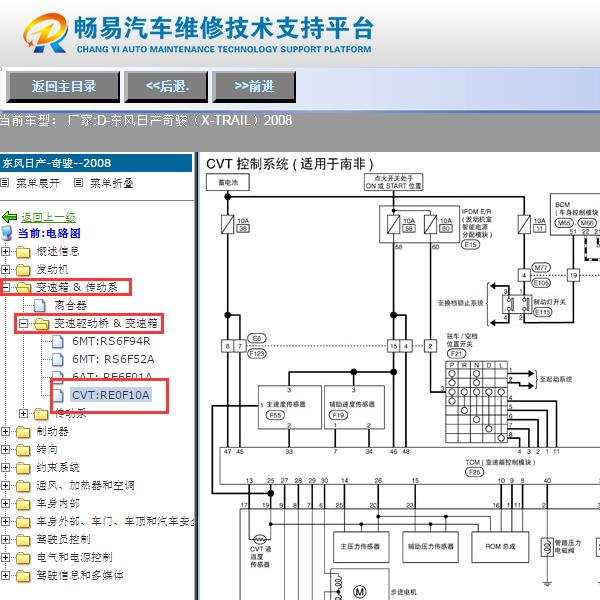
Task: Expand the 车身内部 folder node
Action: point(5,503)
